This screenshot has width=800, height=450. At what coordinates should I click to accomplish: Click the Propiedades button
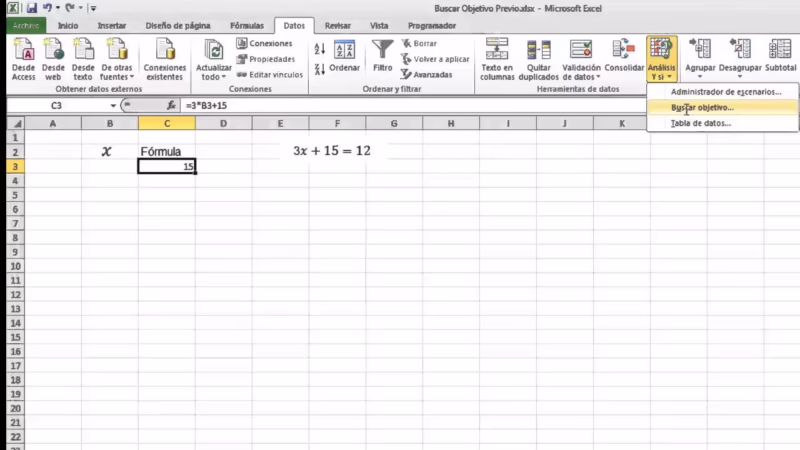(x=266, y=59)
